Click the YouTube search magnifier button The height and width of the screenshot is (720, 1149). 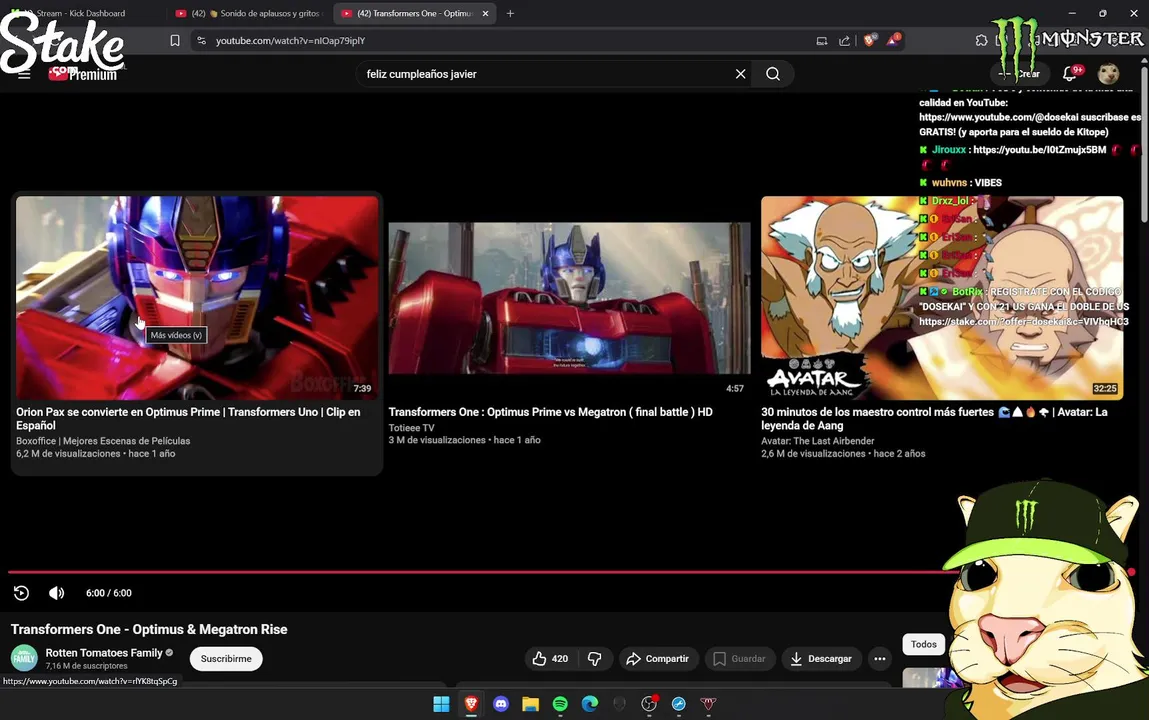point(773,74)
